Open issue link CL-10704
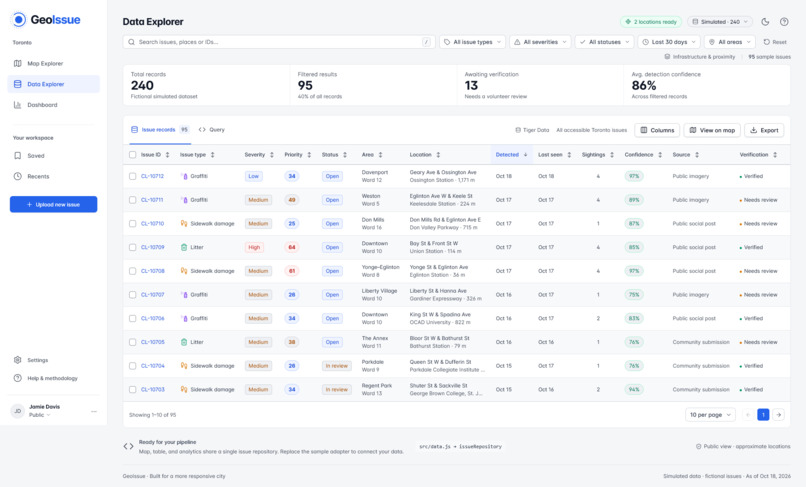Viewport: 806px width, 487px height. [153, 366]
